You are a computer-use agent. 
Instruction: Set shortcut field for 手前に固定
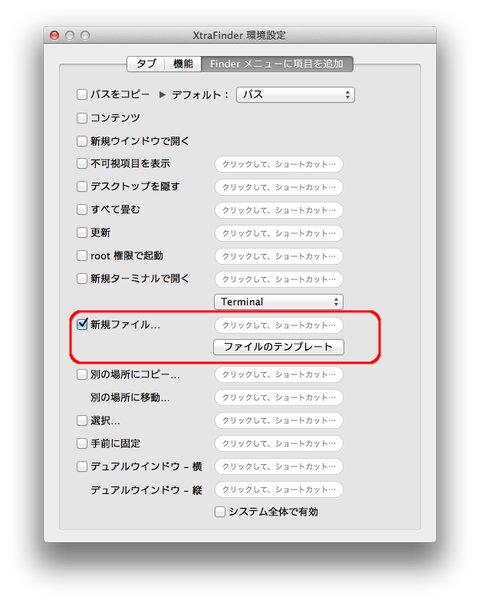coord(279,443)
